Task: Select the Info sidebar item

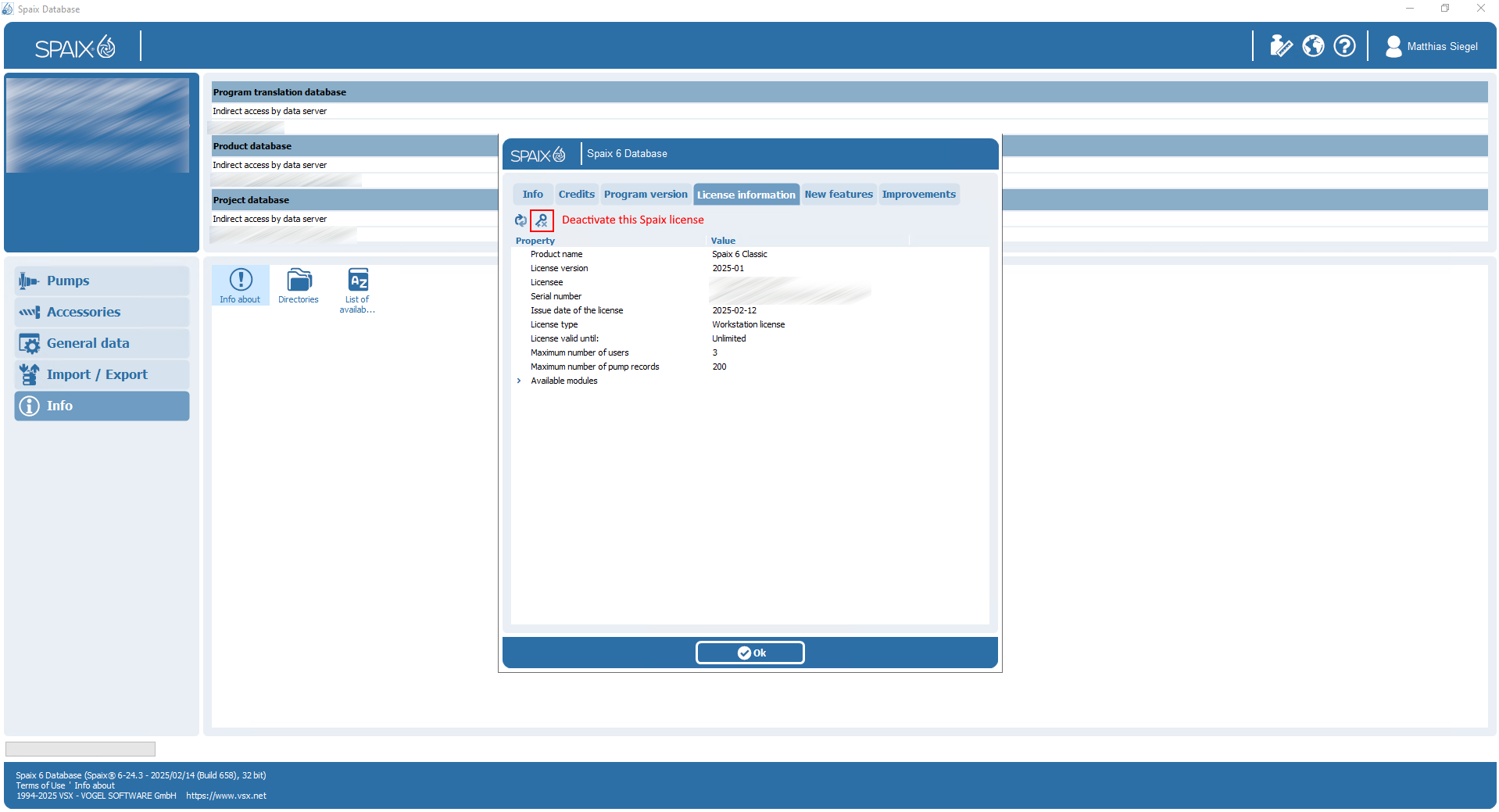Action: 102,406
